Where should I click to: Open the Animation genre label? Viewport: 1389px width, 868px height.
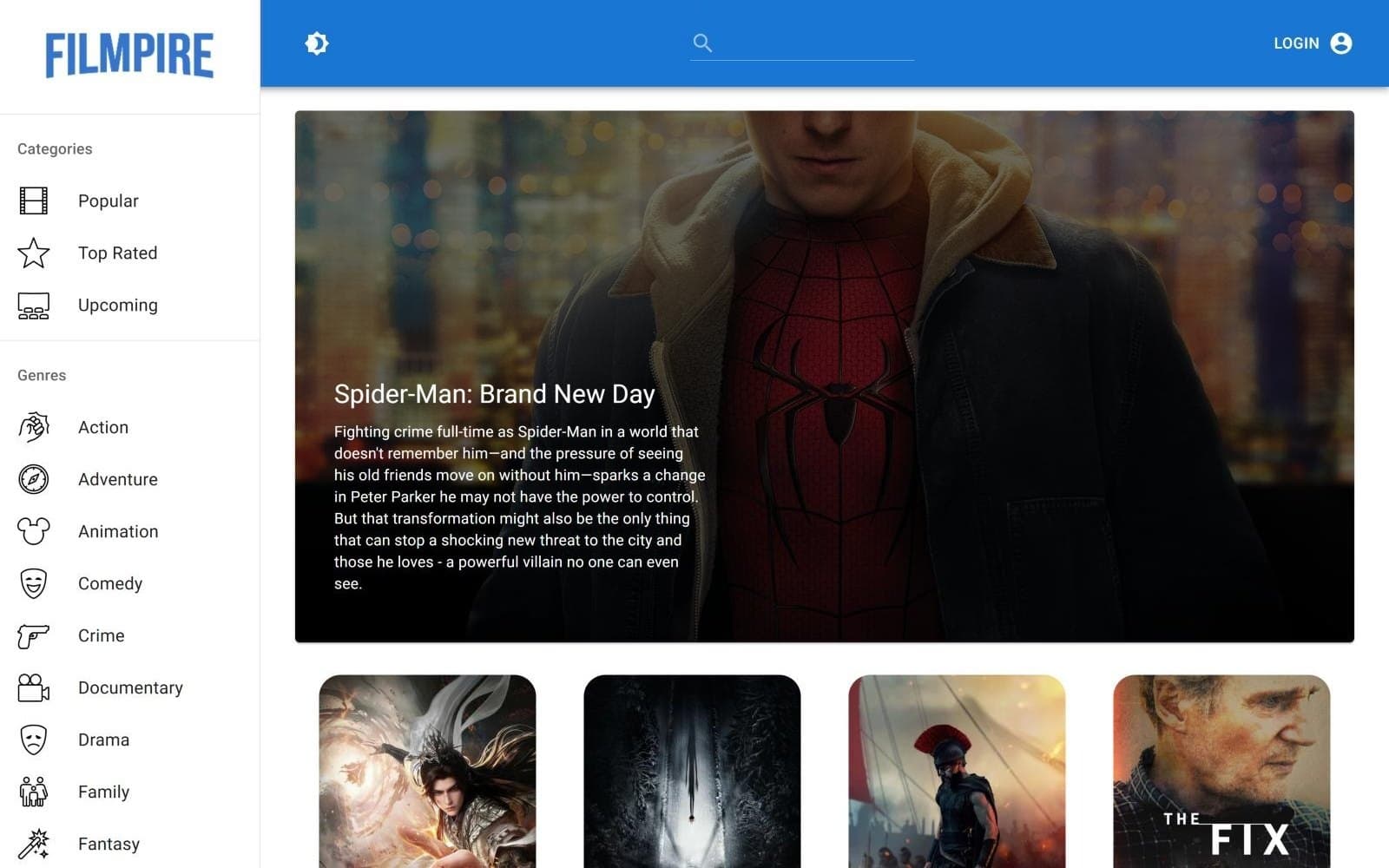118,531
